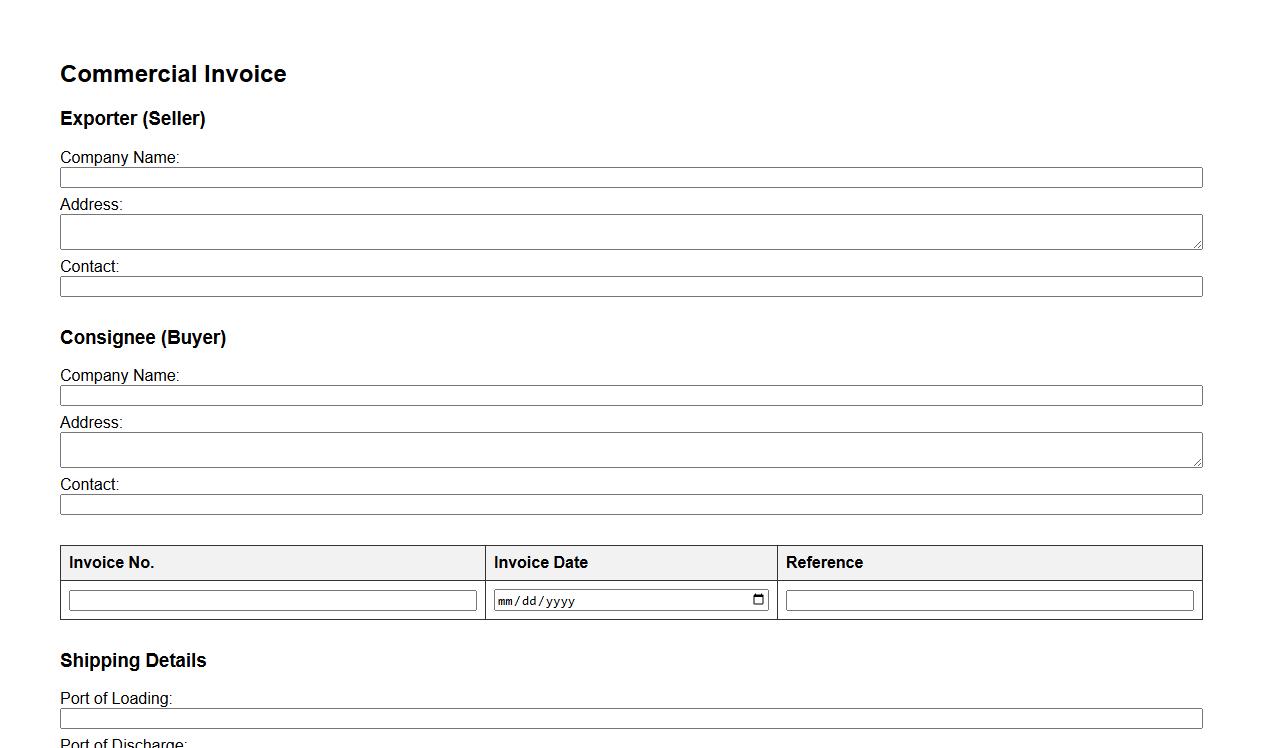Focus the Exporter Company Name field

tap(631, 178)
